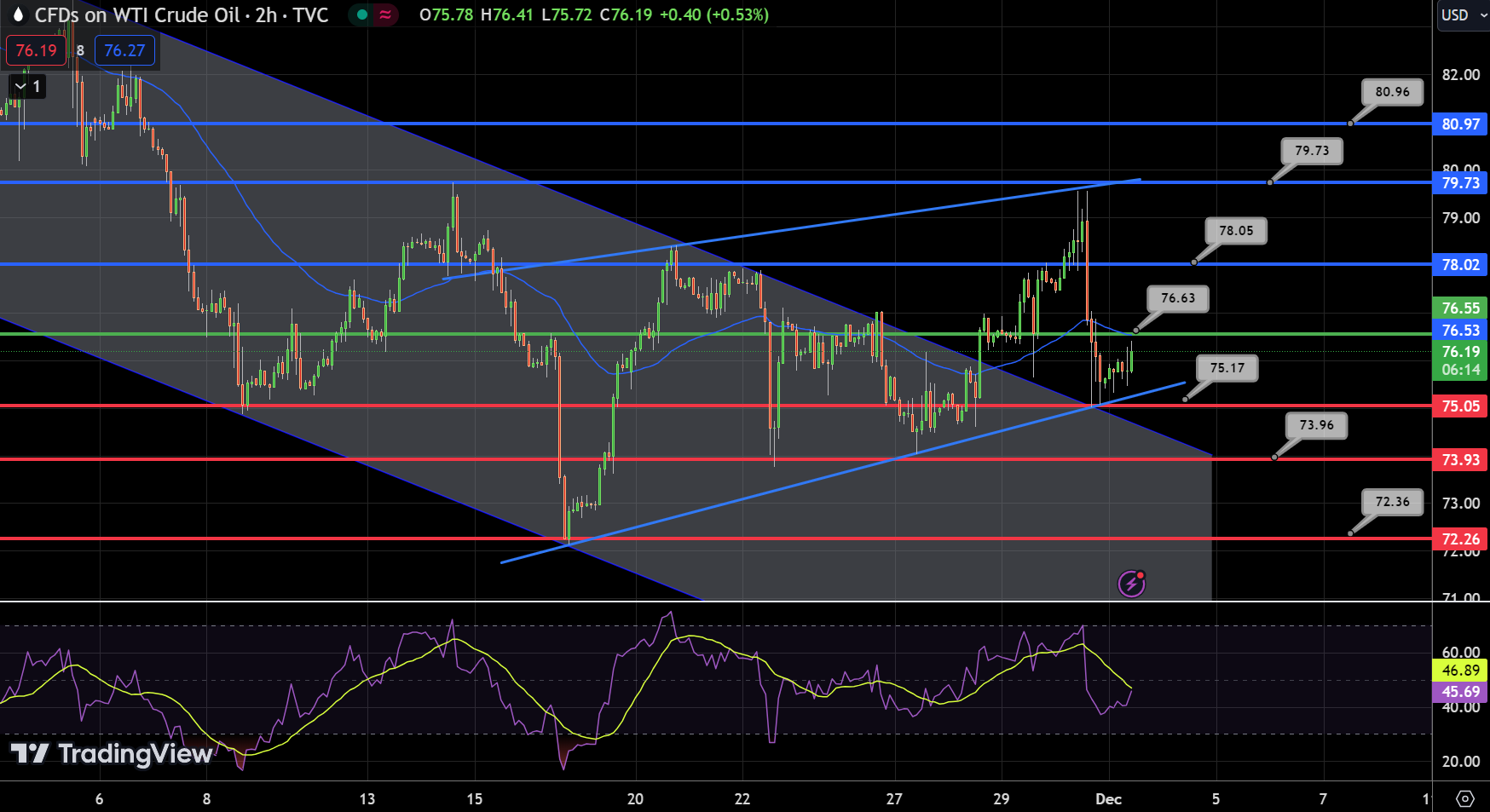The image size is (1490, 812).
Task: Click the purple 45.69 indicator value label
Action: coord(1461,693)
